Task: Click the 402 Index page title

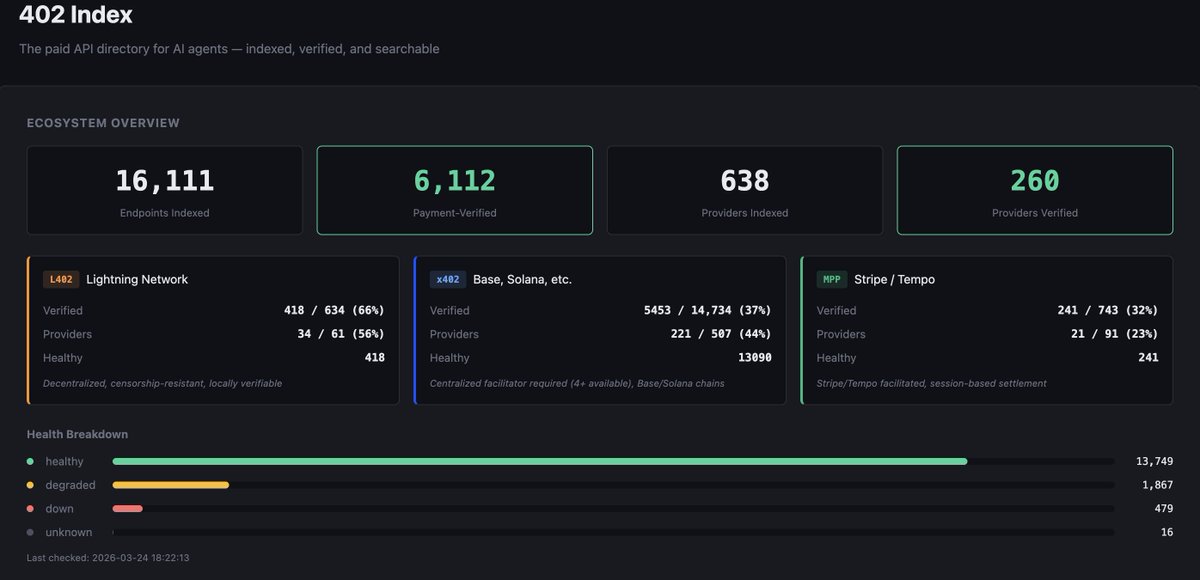Action: [76, 15]
